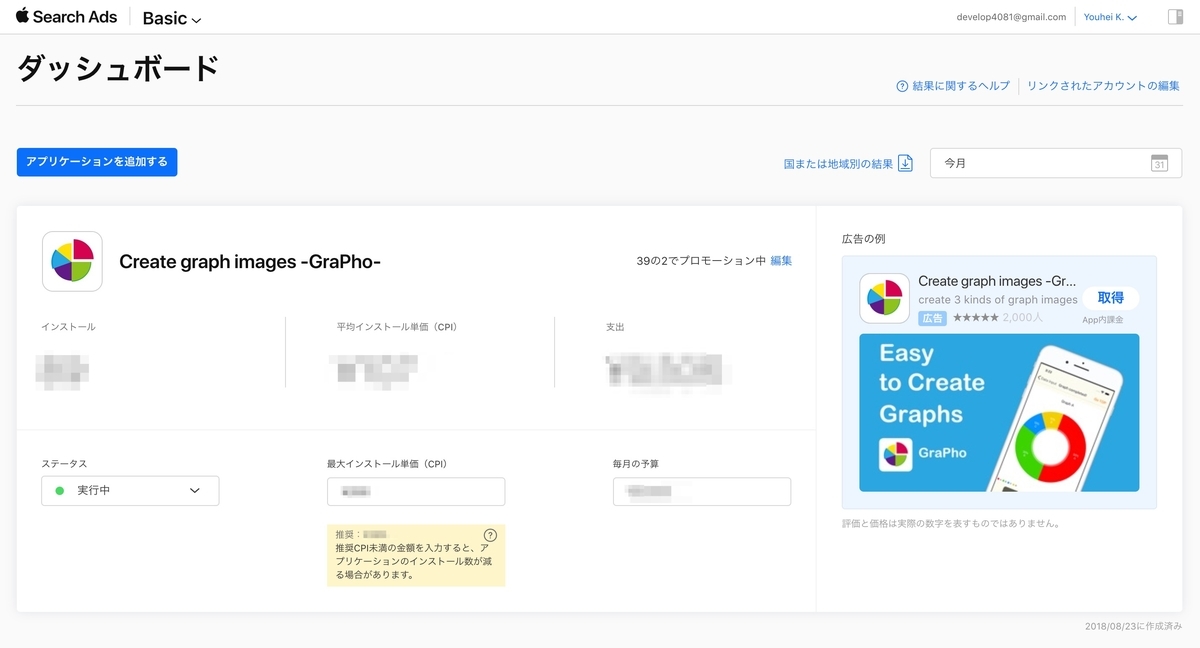Open the status dropdown showing 実行中
The width and height of the screenshot is (1200, 648).
click(x=130, y=491)
